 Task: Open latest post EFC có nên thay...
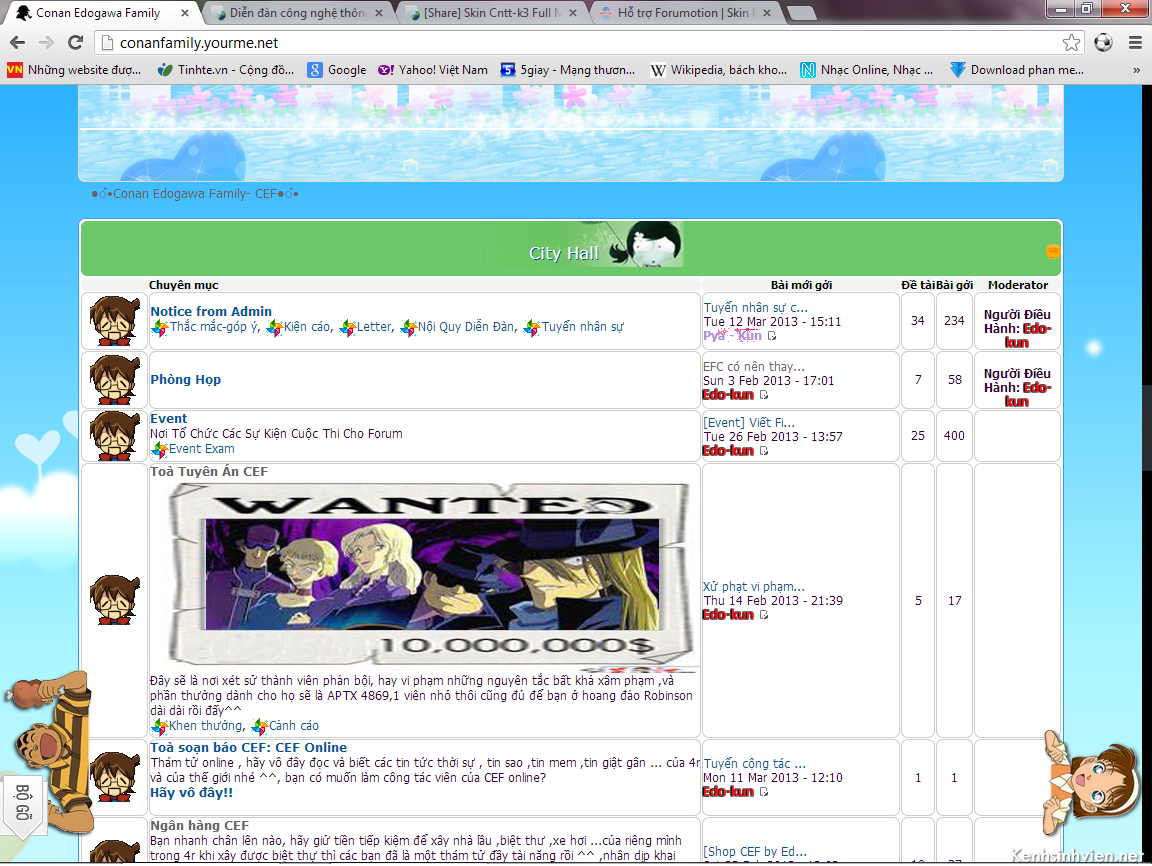tap(754, 367)
